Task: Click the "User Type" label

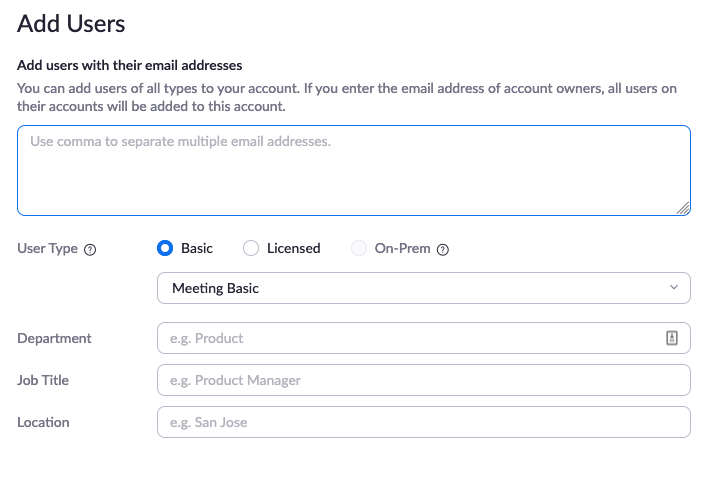Action: [47, 249]
